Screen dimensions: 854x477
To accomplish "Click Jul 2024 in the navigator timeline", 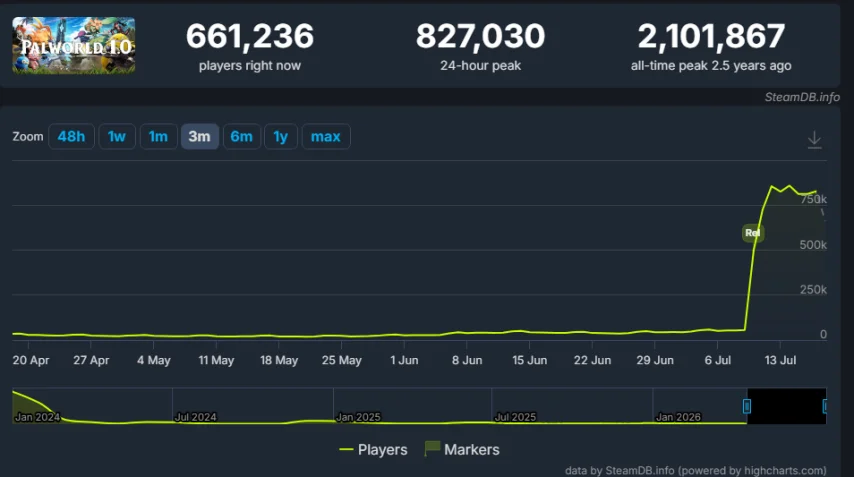I will [195, 417].
